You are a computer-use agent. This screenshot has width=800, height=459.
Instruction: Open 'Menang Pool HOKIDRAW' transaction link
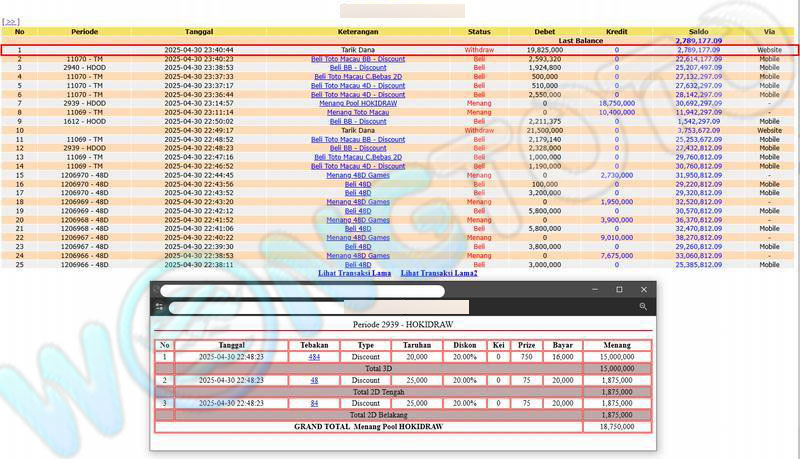358,103
